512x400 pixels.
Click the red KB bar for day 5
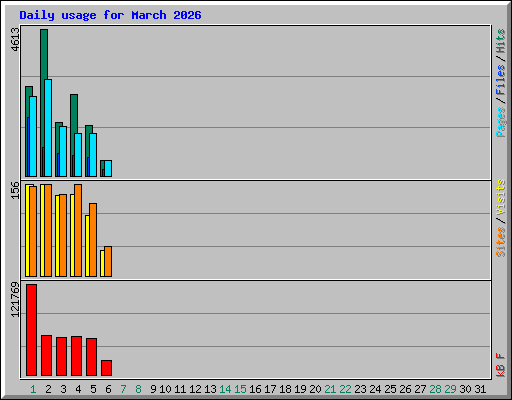(91, 357)
